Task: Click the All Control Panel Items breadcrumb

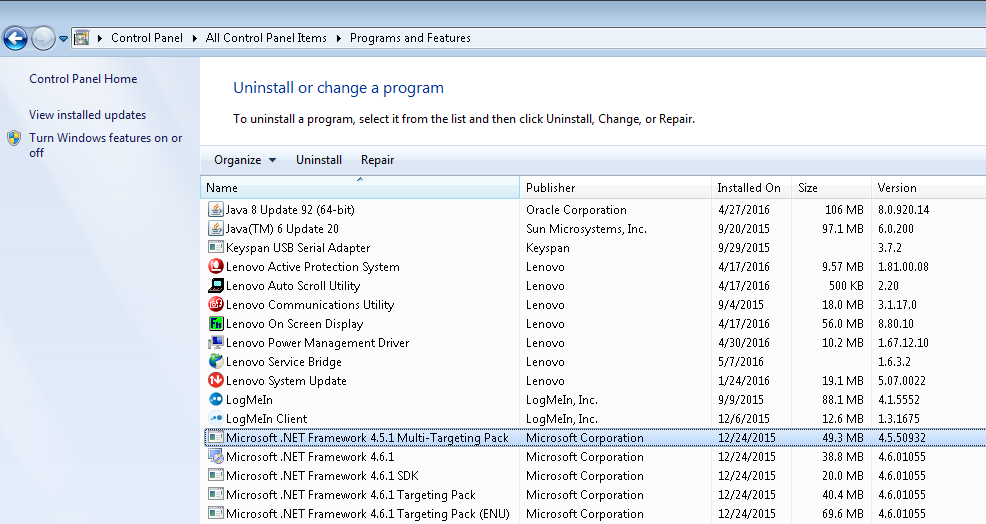Action: click(x=266, y=38)
